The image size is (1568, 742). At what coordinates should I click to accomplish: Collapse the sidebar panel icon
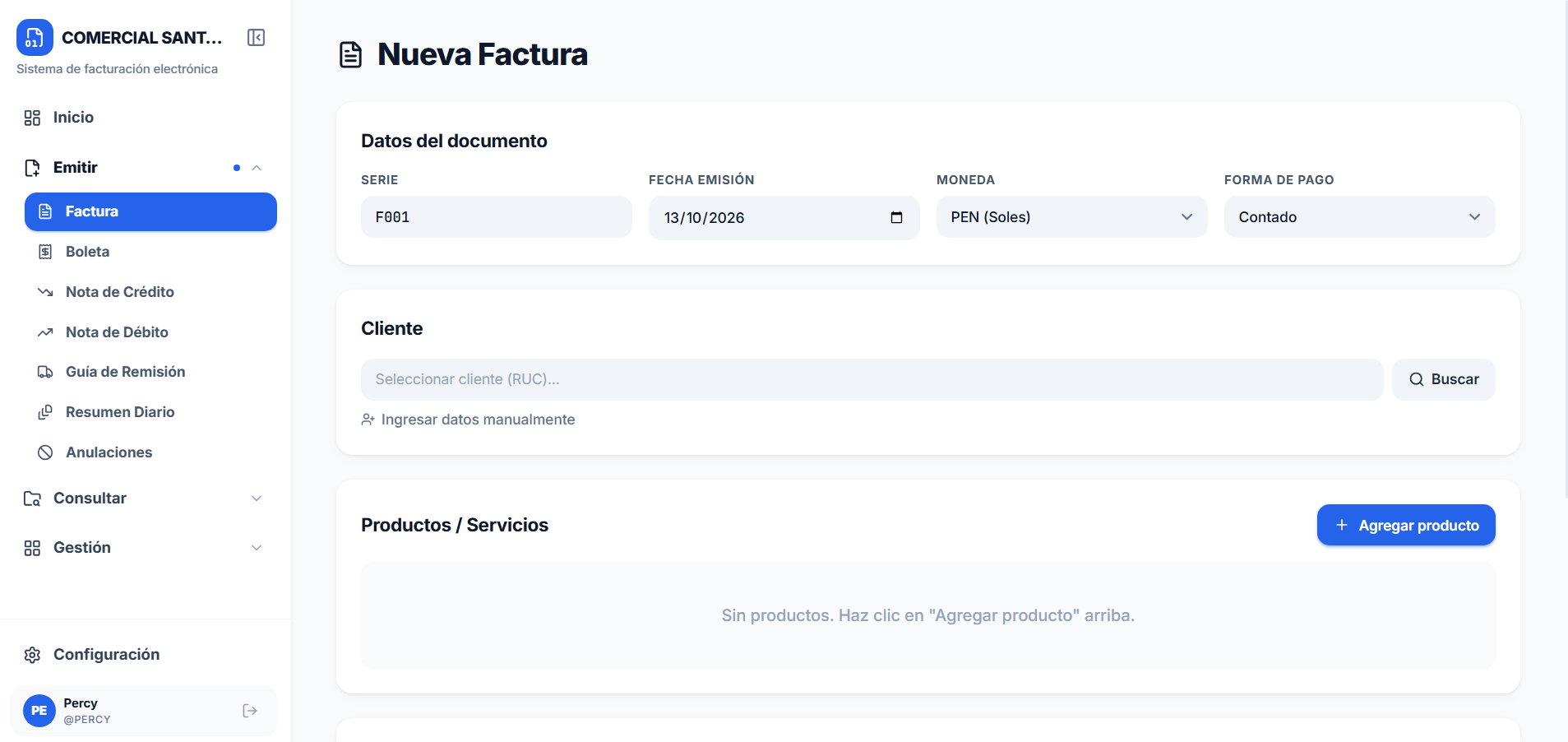click(256, 38)
